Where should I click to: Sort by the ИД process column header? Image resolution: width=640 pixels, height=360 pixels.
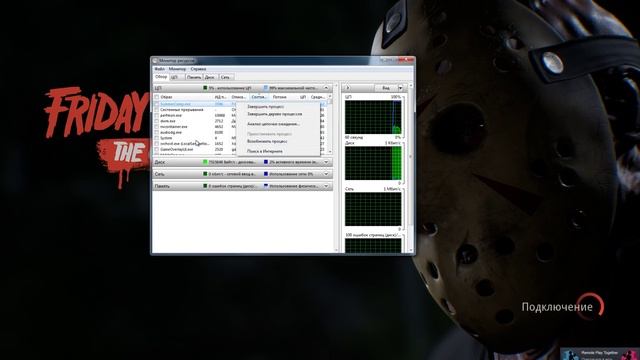point(221,97)
